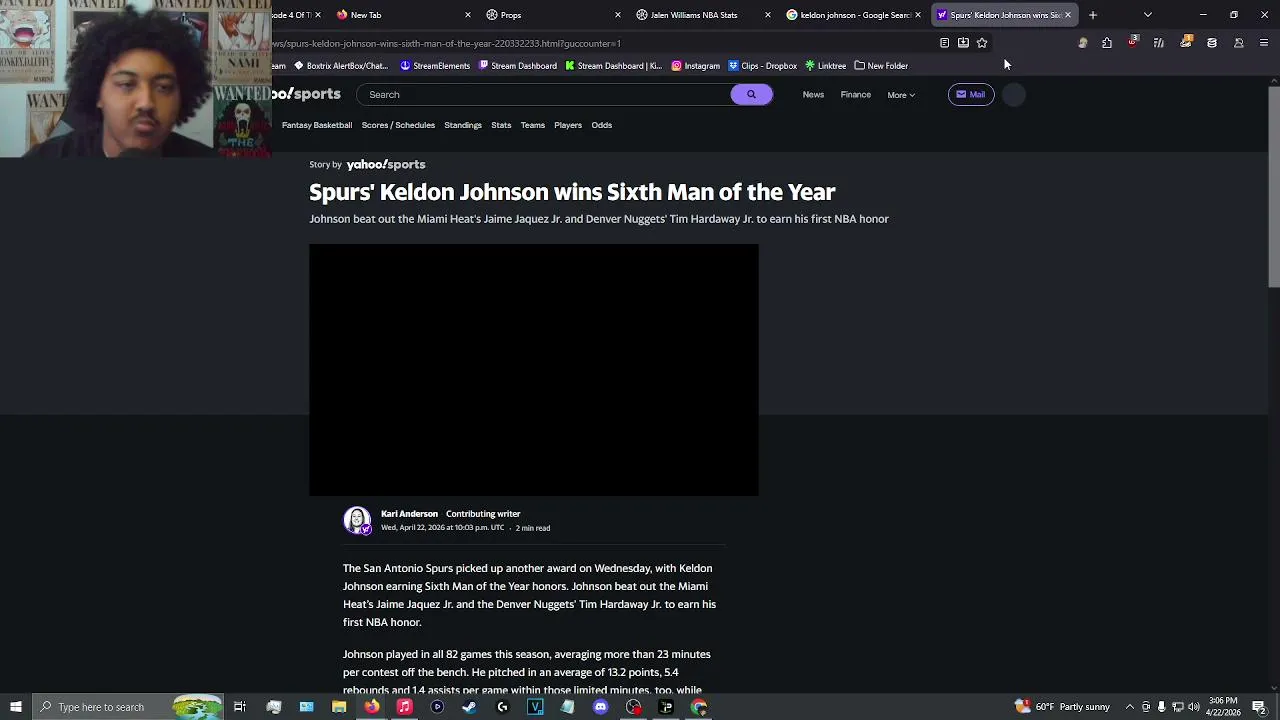
Task: Open File Explorer from the taskbar
Action: click(x=339, y=707)
